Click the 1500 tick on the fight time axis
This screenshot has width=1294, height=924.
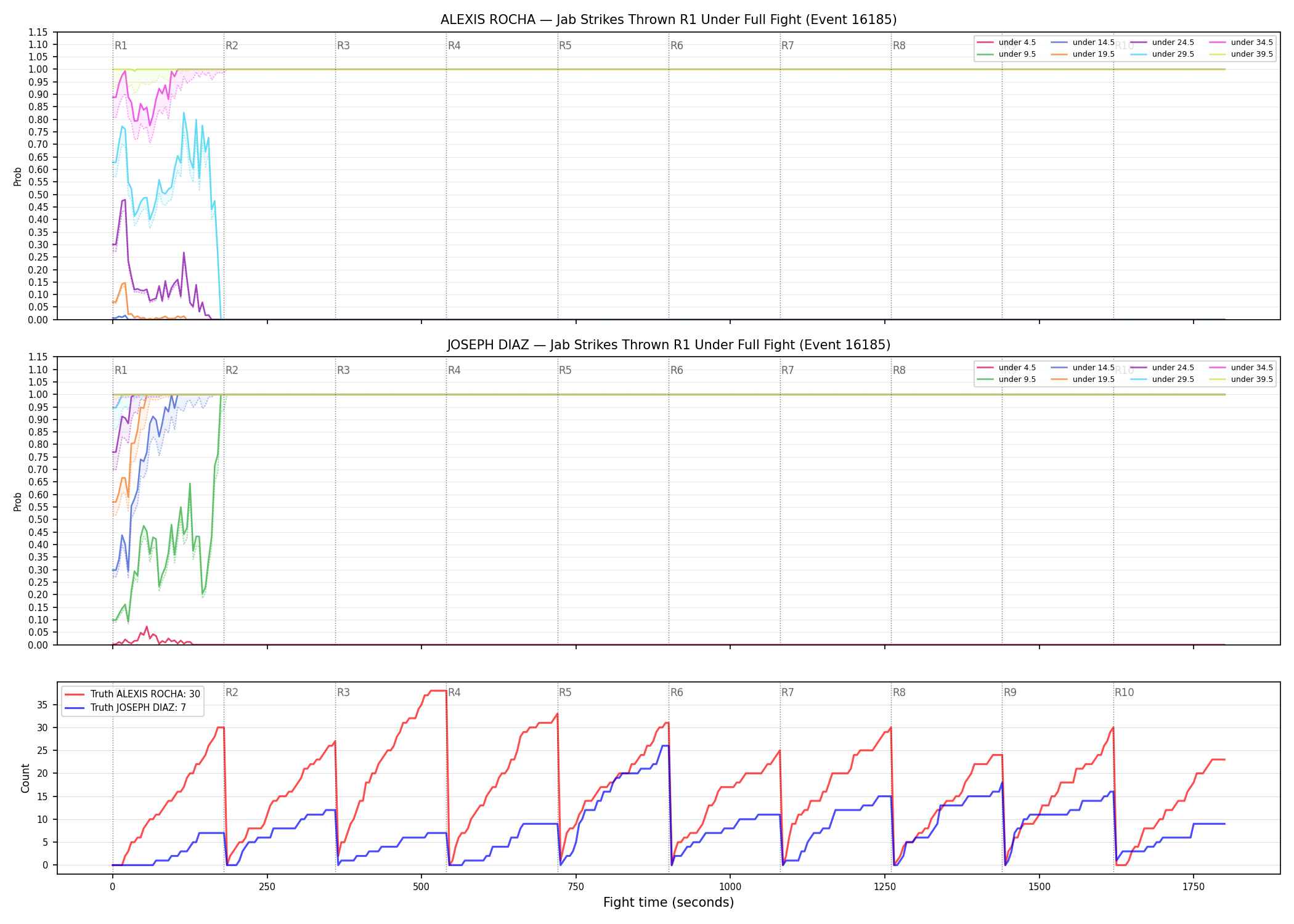(x=1039, y=886)
